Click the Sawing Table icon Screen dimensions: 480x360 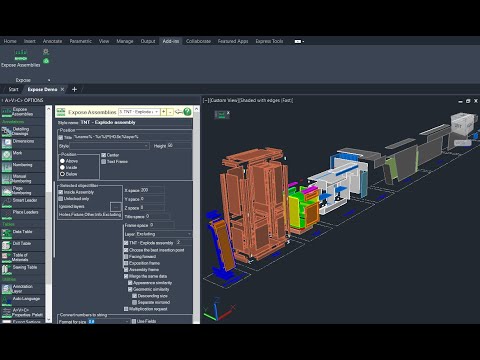pyautogui.click(x=7, y=269)
